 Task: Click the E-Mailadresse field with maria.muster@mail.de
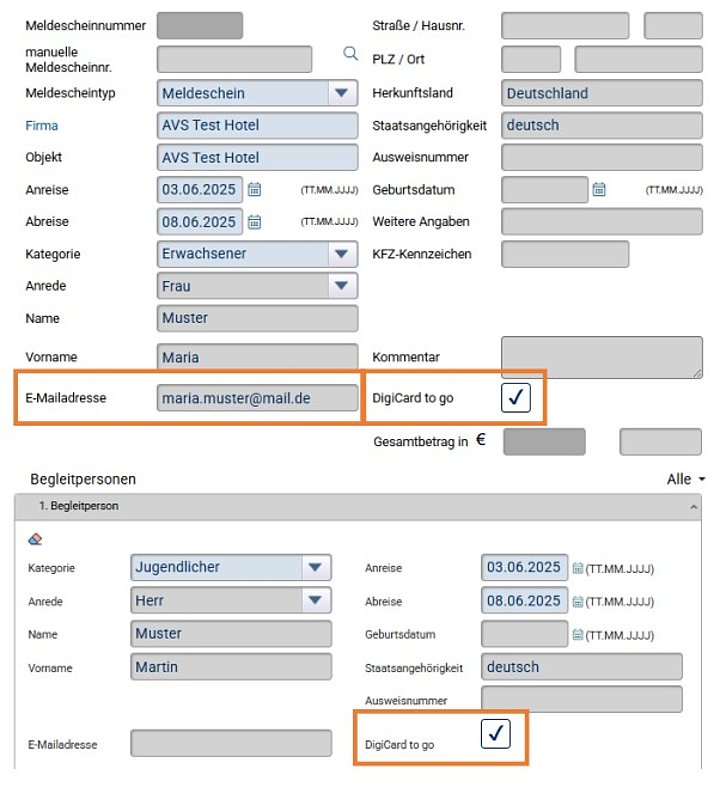pos(257,398)
